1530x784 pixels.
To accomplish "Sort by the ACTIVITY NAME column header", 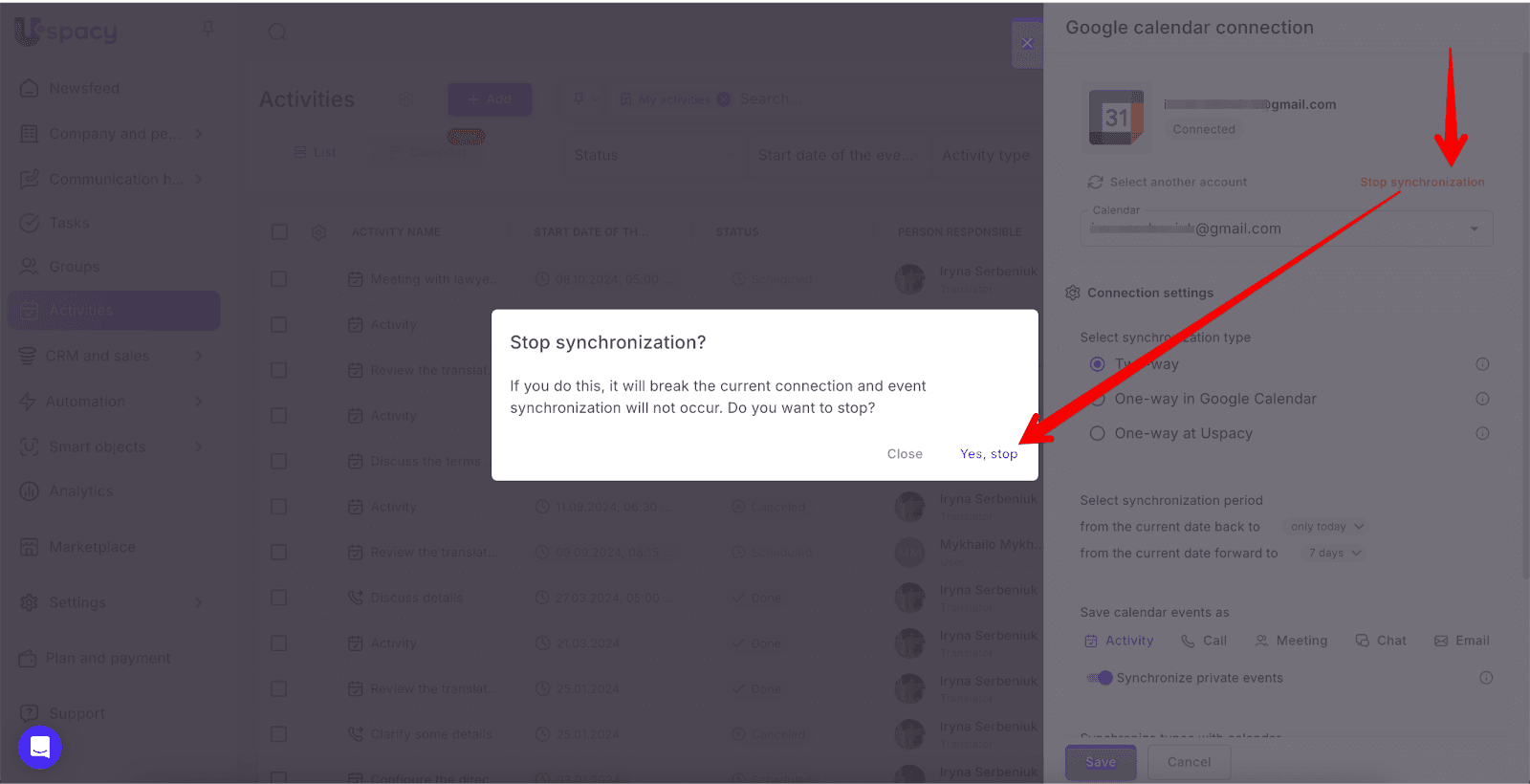I will point(396,231).
